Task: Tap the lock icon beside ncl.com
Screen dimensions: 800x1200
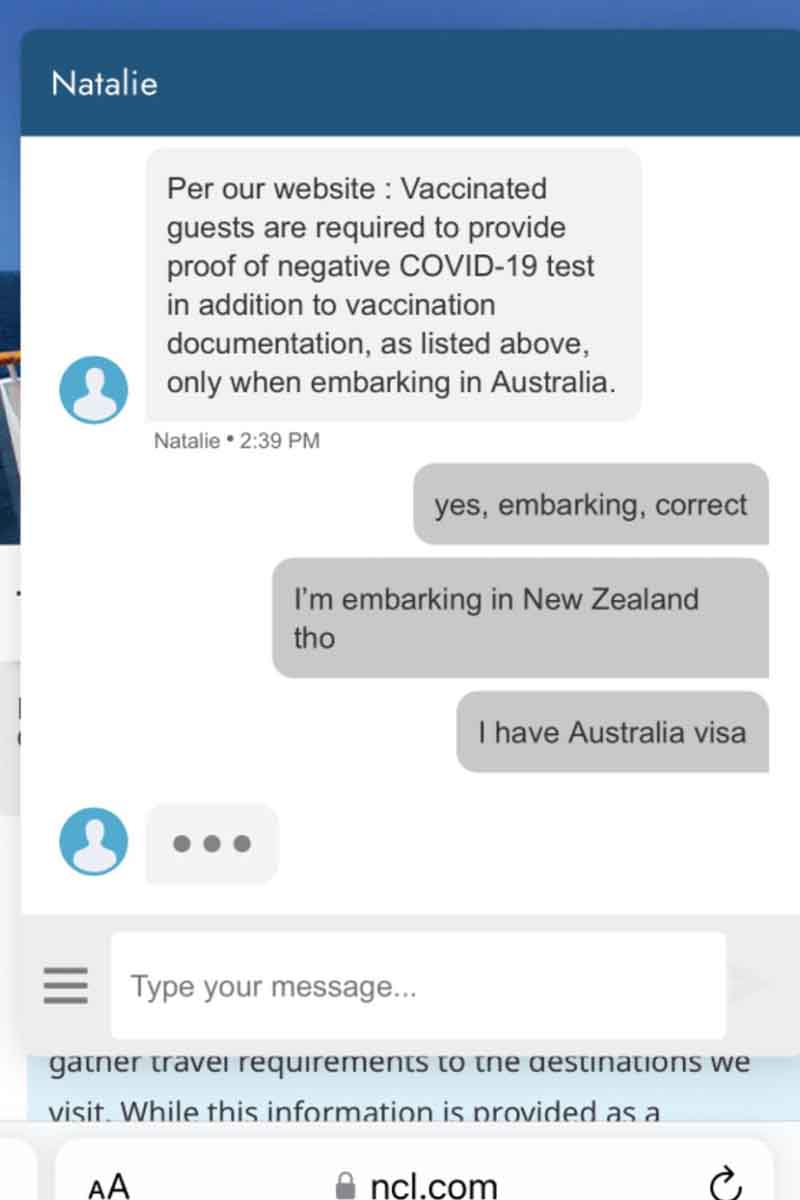Action: [x=346, y=1186]
